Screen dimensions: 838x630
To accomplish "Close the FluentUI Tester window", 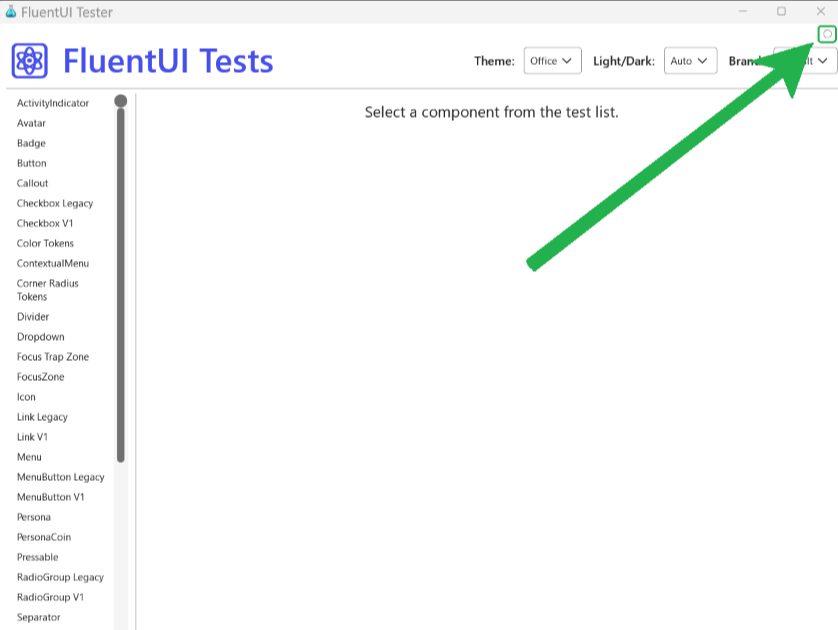I will [x=821, y=11].
